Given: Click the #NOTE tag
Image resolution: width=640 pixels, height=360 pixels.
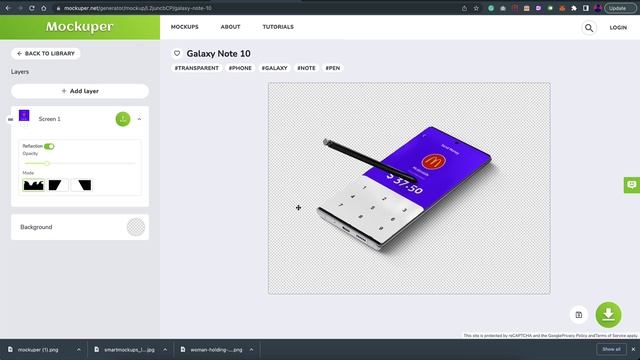Looking at the screenshot, I should coord(306,68).
